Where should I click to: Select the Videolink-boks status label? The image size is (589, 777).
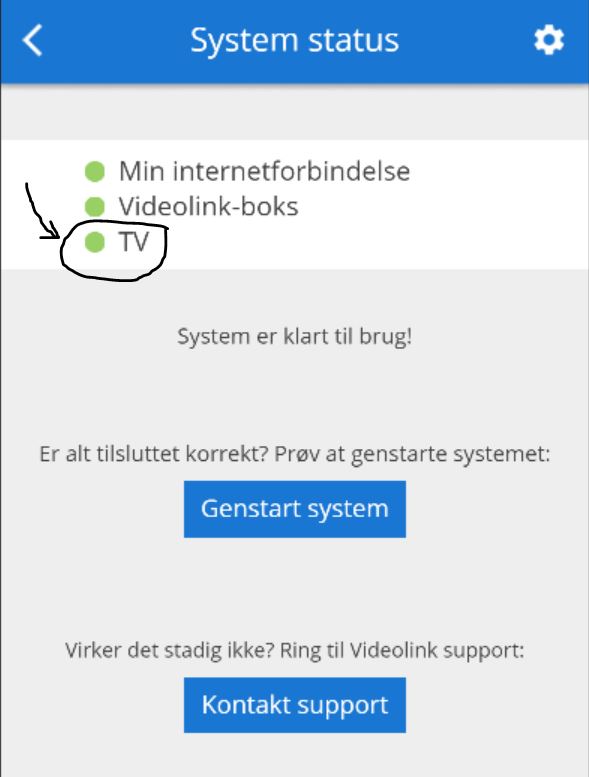[x=209, y=207]
